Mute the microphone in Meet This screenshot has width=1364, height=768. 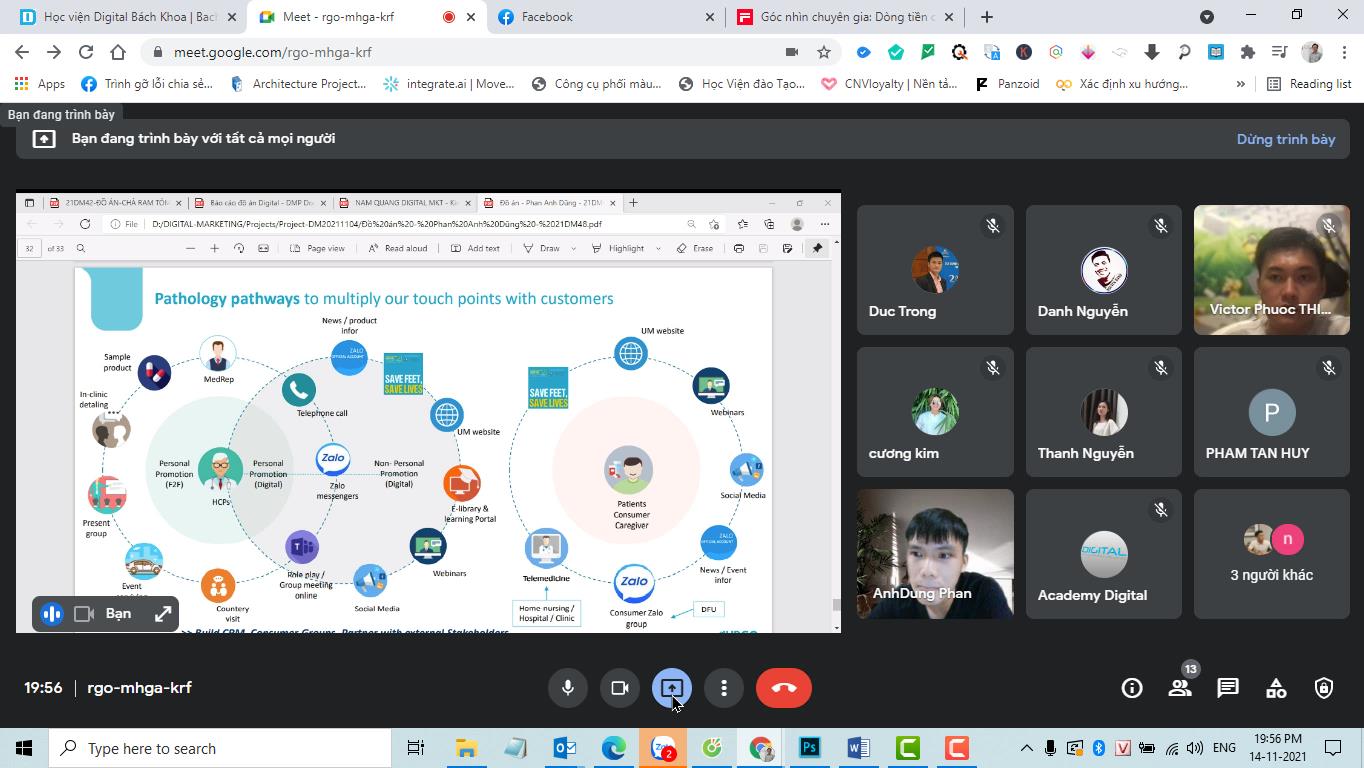coord(567,688)
